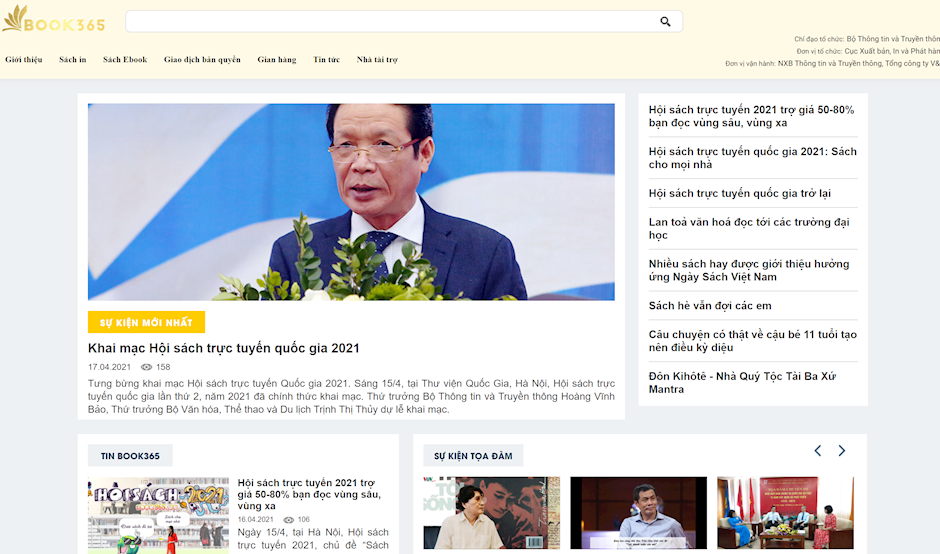Navigate to the Gian hàng section

coord(277,60)
